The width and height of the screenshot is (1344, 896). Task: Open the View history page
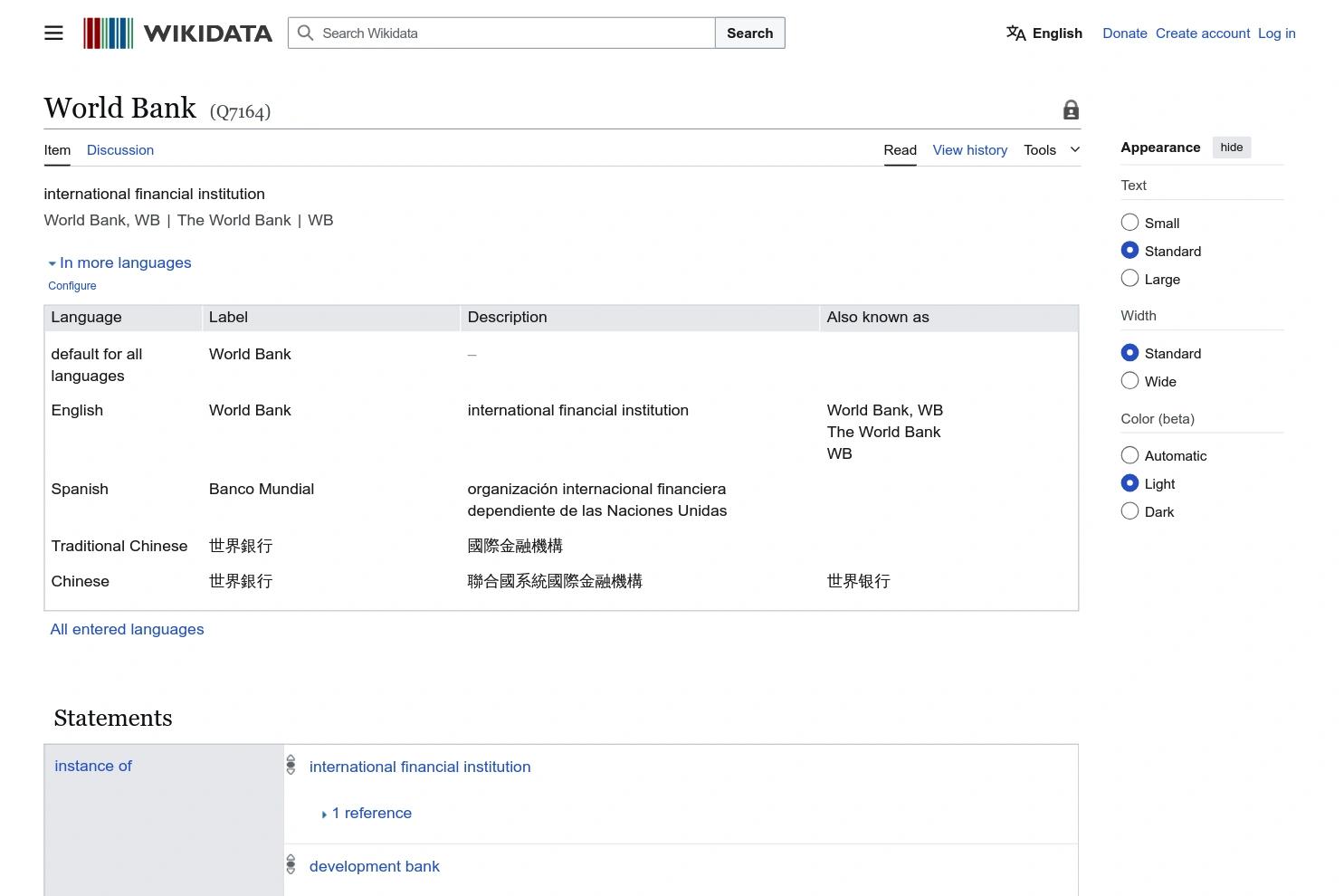[x=969, y=149]
